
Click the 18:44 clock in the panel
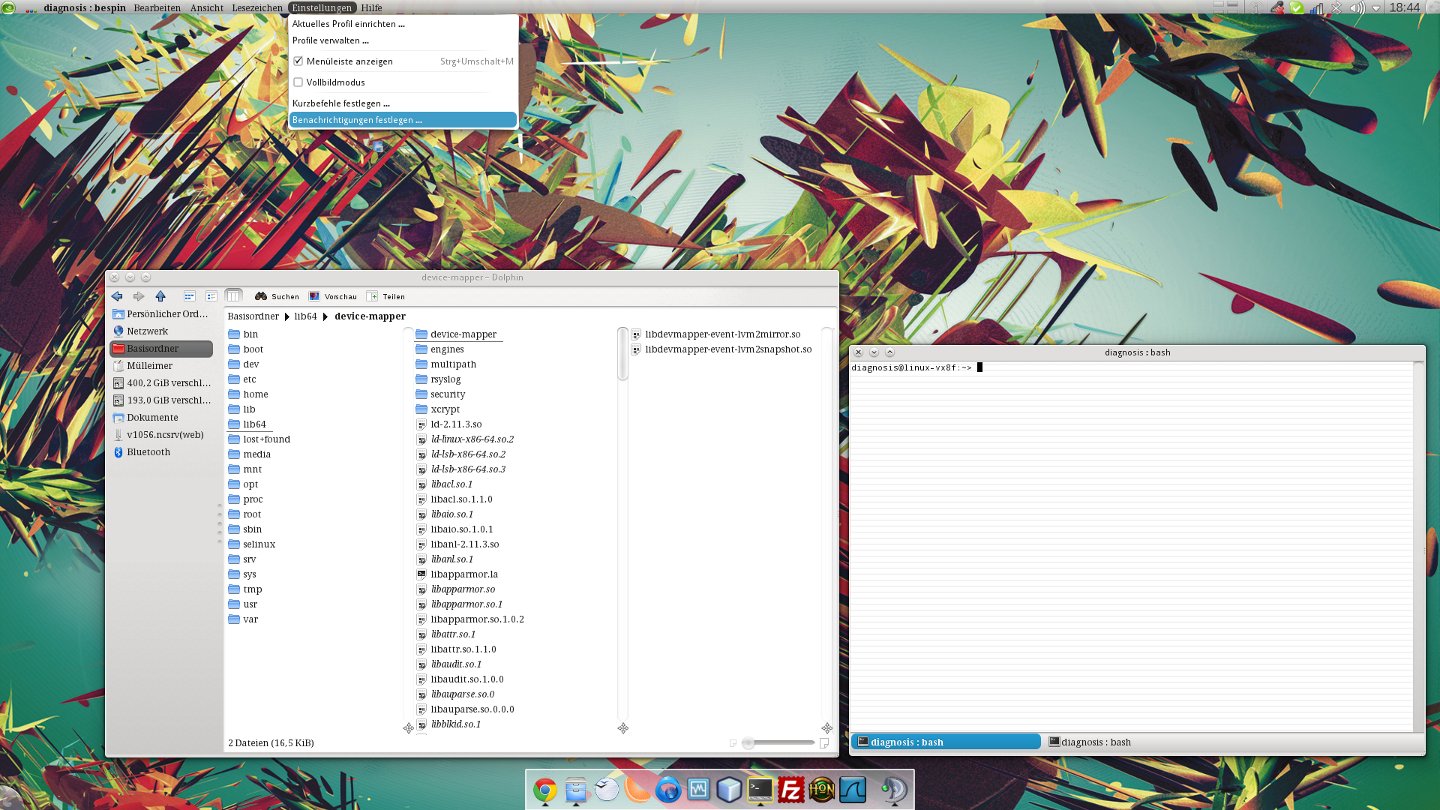(1405, 7)
